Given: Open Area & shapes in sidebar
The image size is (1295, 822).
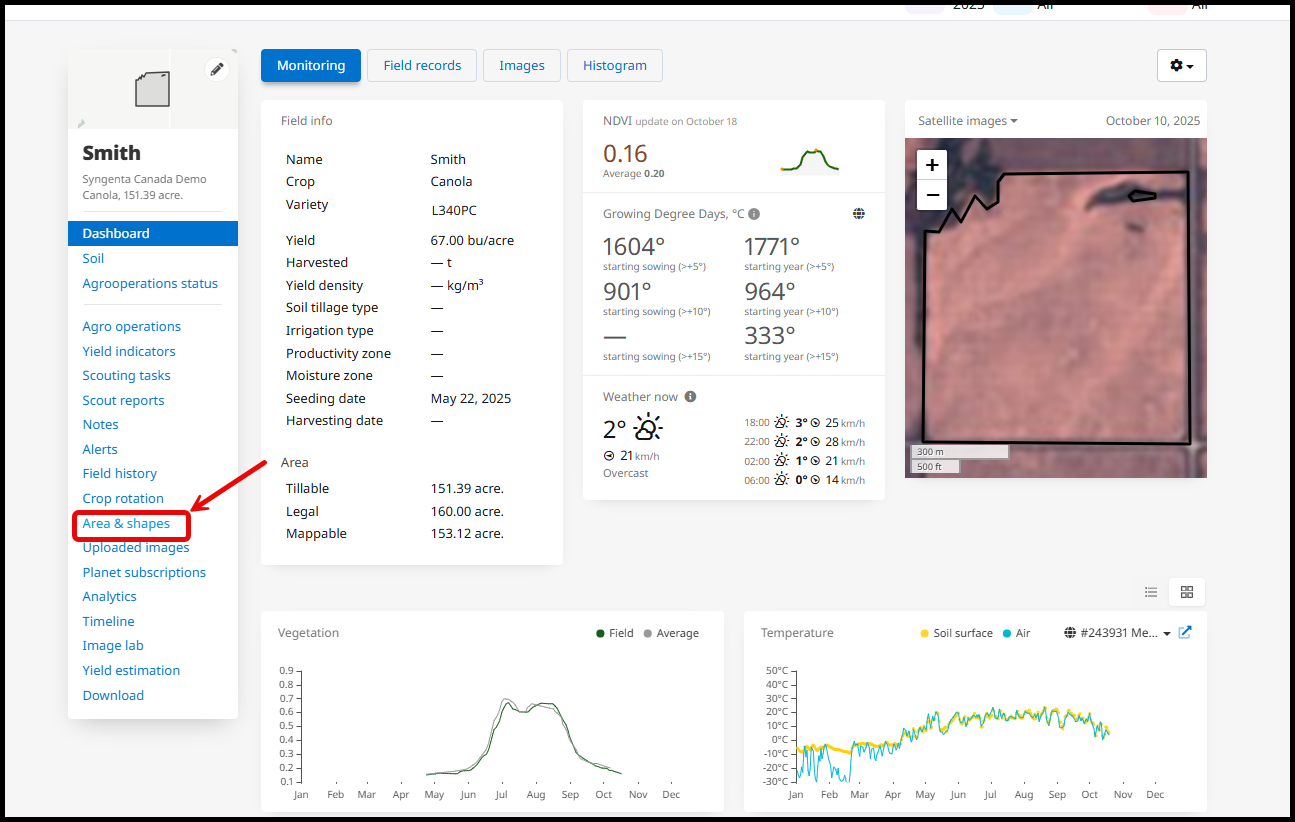Looking at the screenshot, I should [x=126, y=524].
